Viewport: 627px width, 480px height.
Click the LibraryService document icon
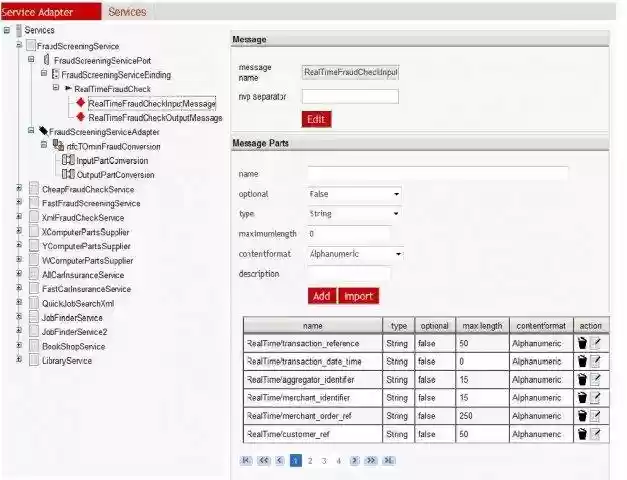tap(34, 360)
